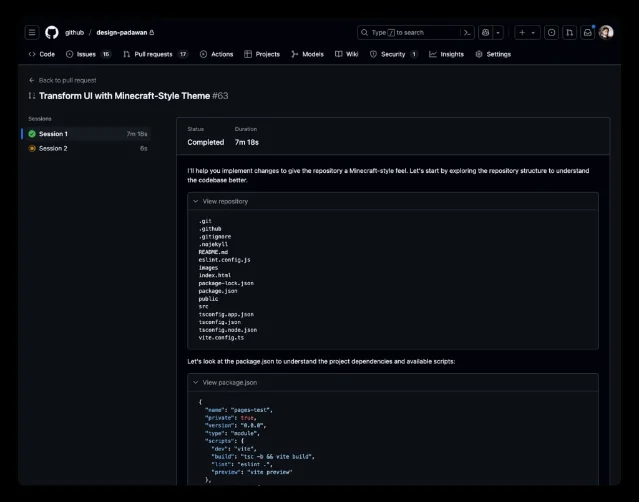Open the command palette icon

(467, 33)
